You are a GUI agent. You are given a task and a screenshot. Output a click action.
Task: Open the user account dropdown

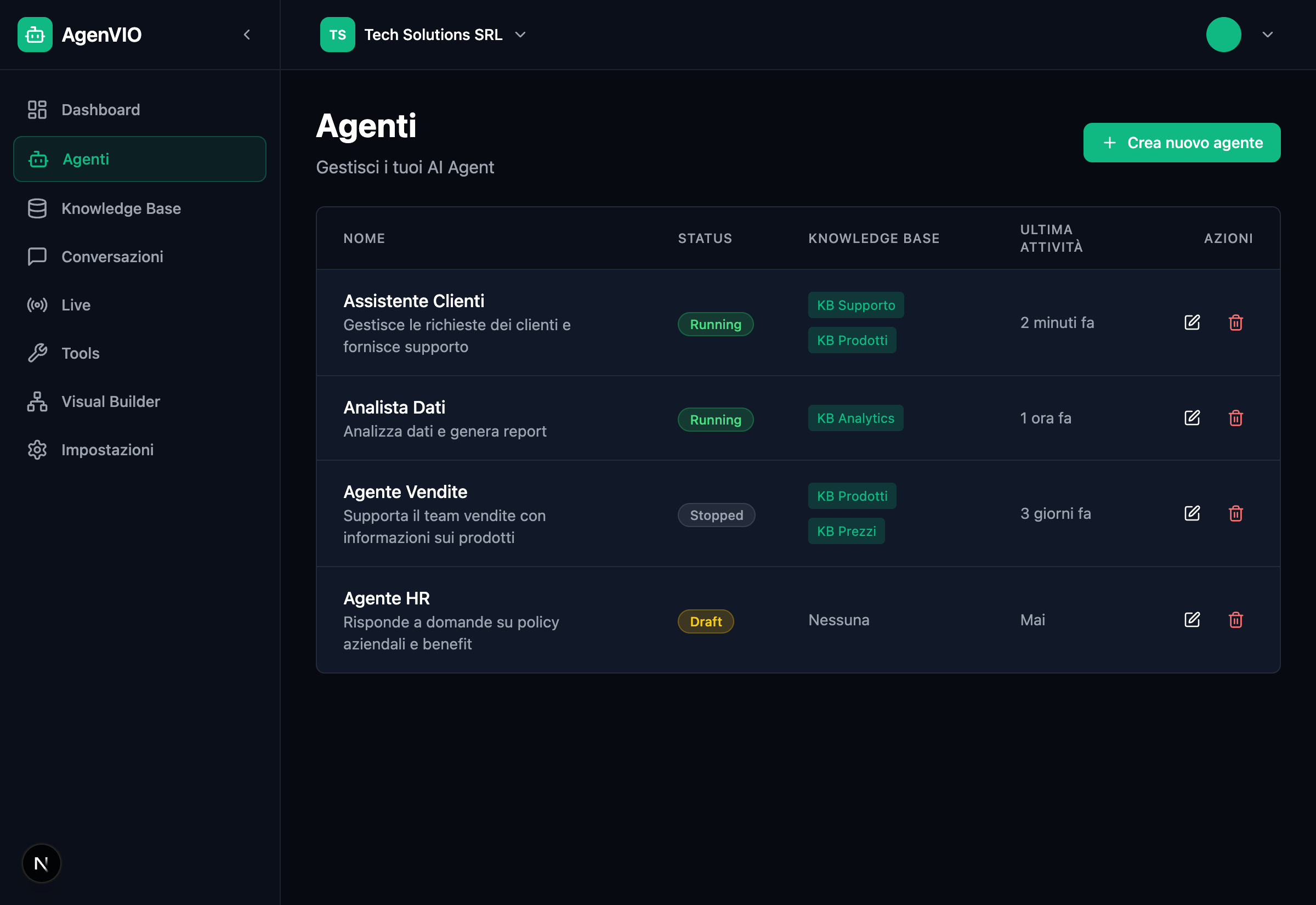click(1268, 35)
